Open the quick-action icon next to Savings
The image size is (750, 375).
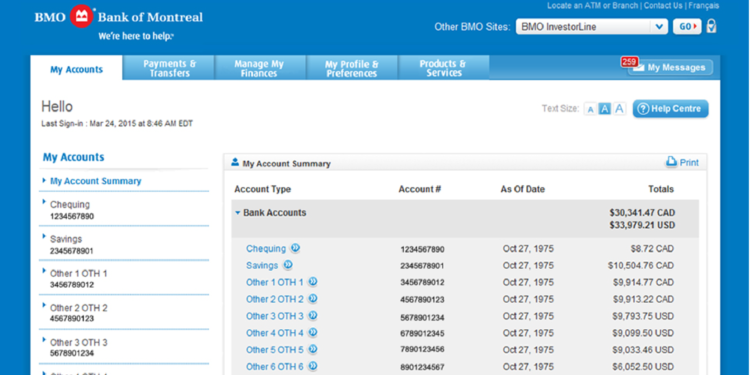click(x=287, y=265)
